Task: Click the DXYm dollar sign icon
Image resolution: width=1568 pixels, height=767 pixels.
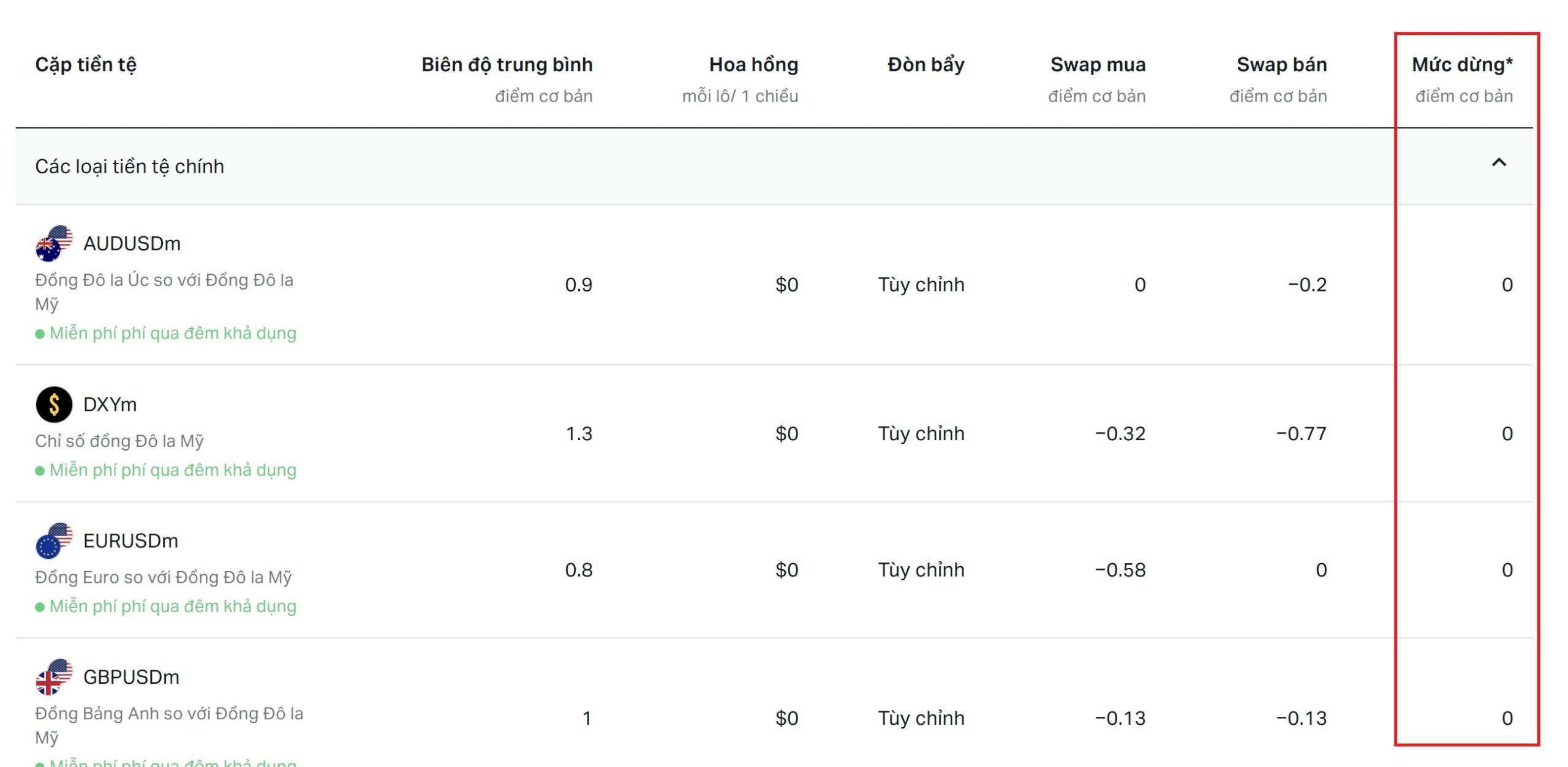Action: 54,405
